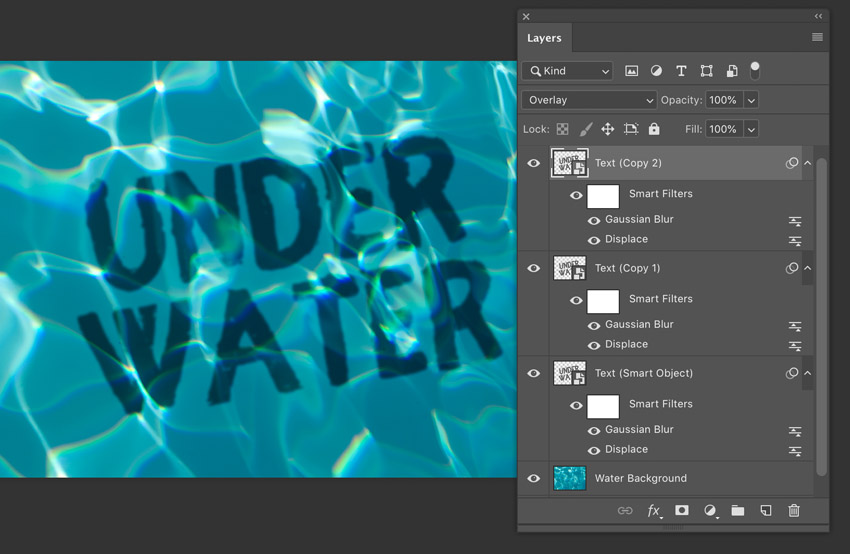Hide the Water Background layer
850x554 pixels.
[x=533, y=479]
